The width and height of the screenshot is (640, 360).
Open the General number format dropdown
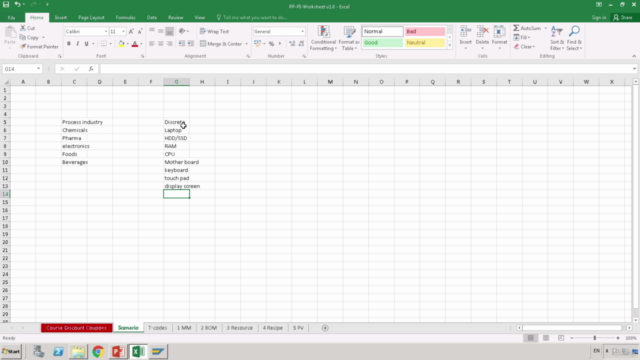pos(302,31)
